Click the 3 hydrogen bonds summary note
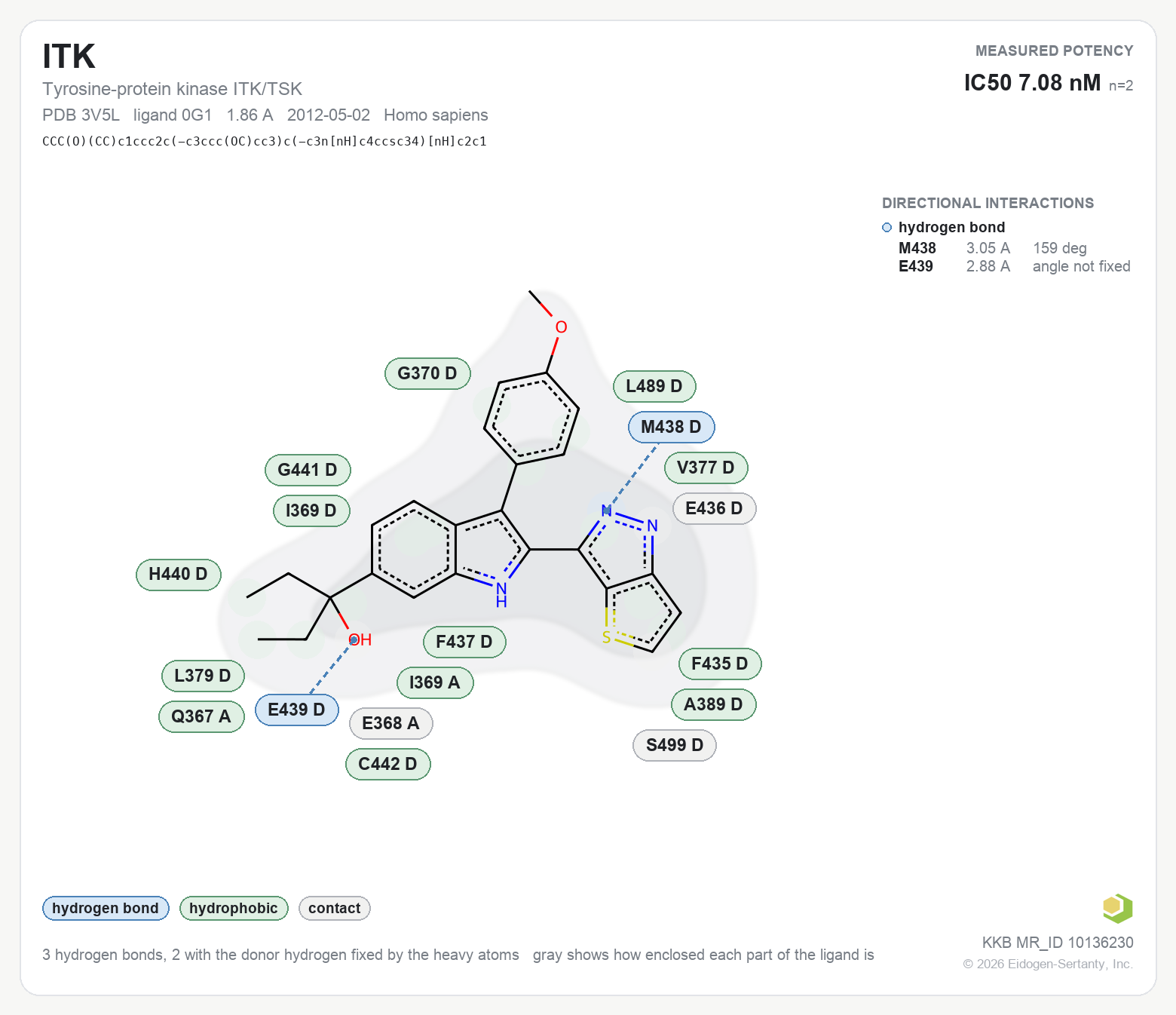The width and height of the screenshot is (1176, 1015). pyautogui.click(x=280, y=955)
